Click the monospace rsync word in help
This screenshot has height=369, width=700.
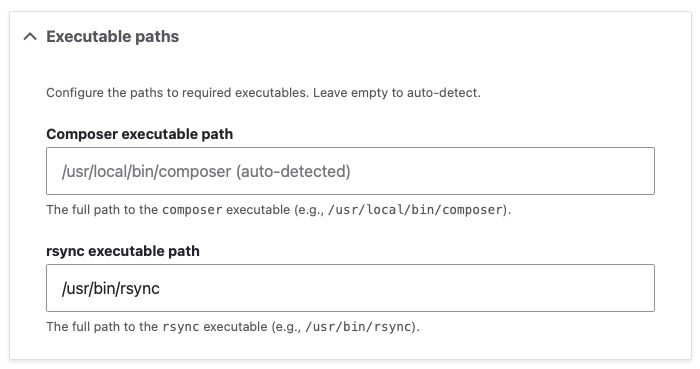click(181, 327)
